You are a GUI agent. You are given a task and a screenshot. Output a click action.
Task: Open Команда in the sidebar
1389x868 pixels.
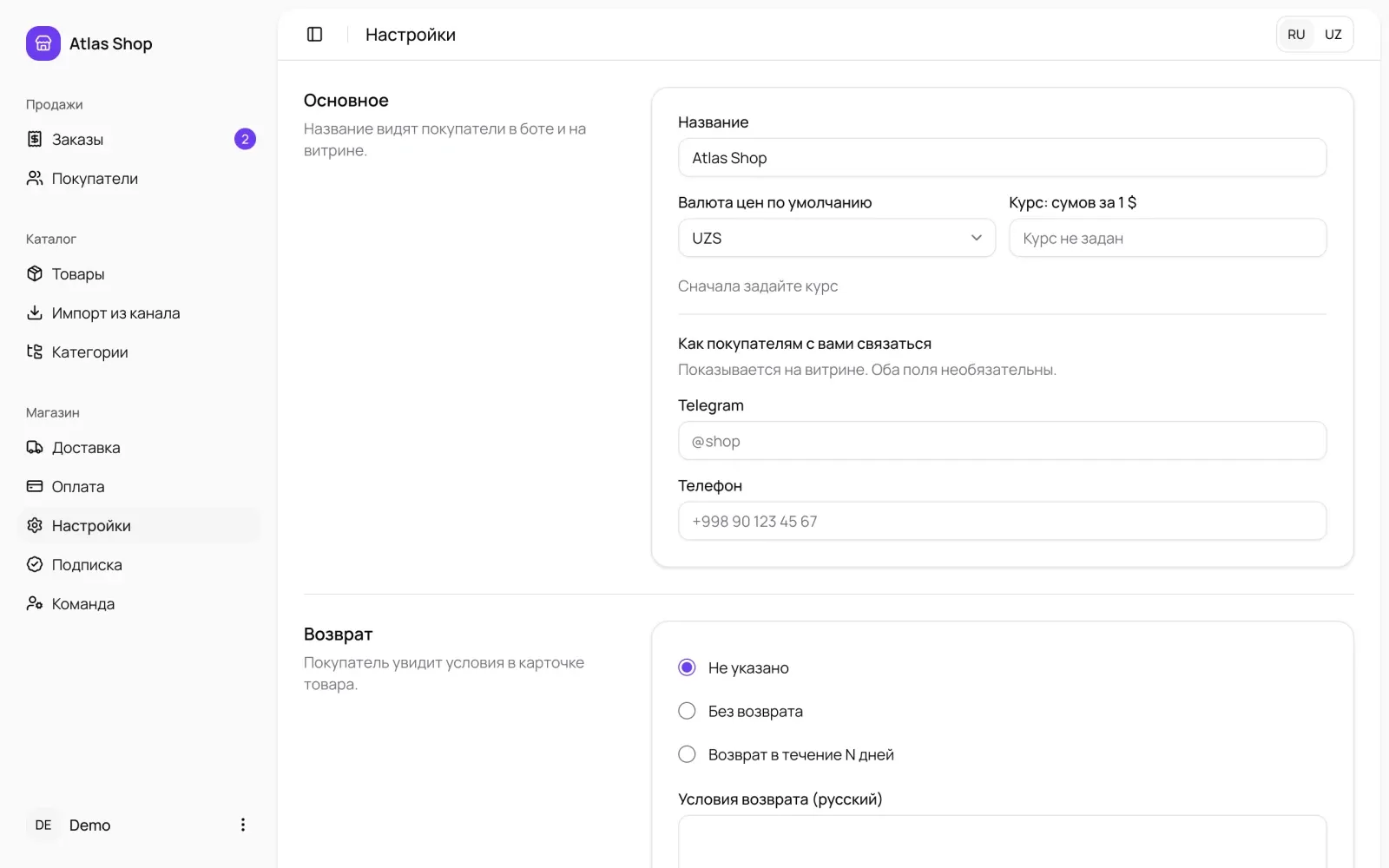tap(139, 603)
